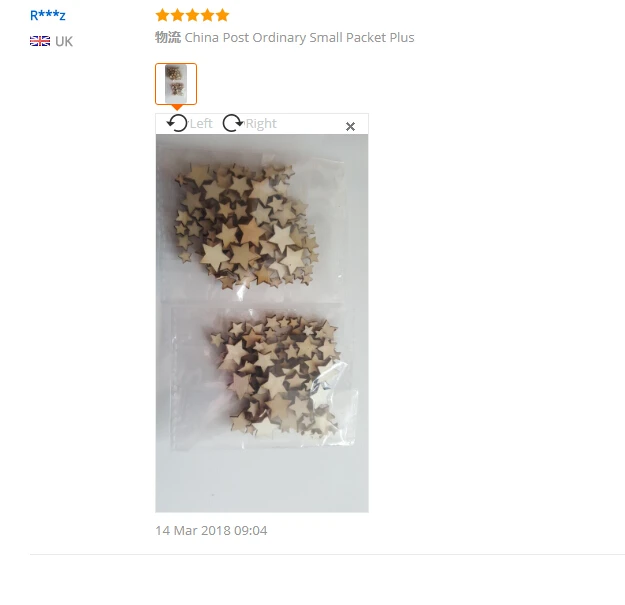
Task: Select the second rating star
Action: (x=178, y=16)
